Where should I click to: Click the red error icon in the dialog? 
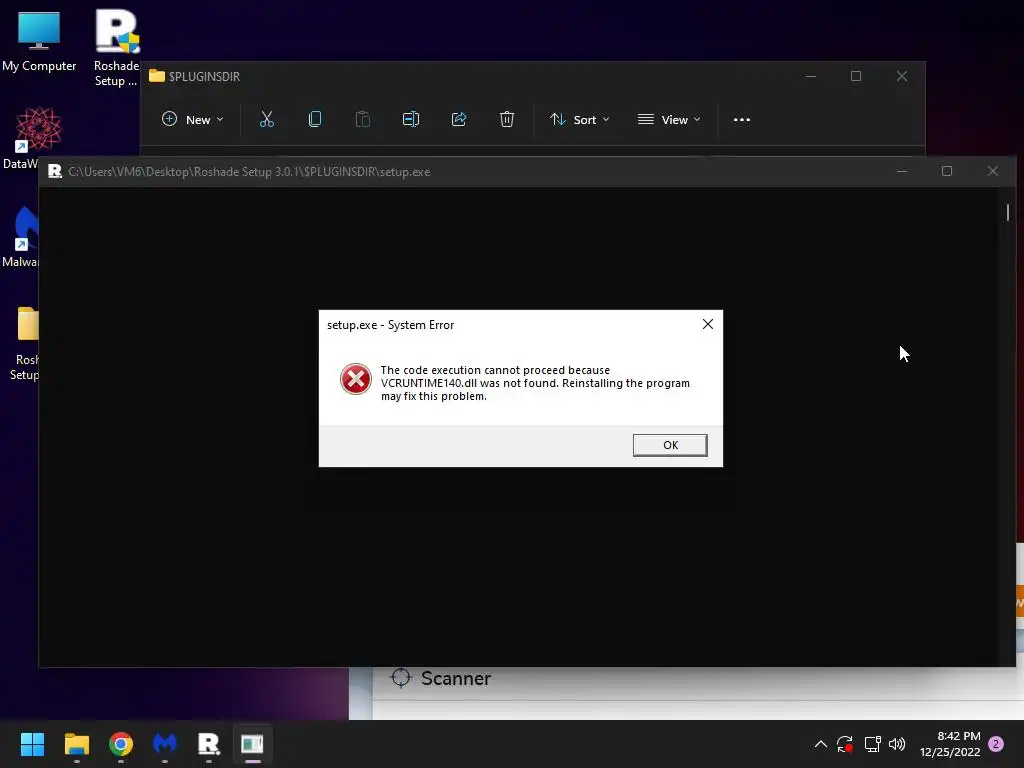(356, 379)
